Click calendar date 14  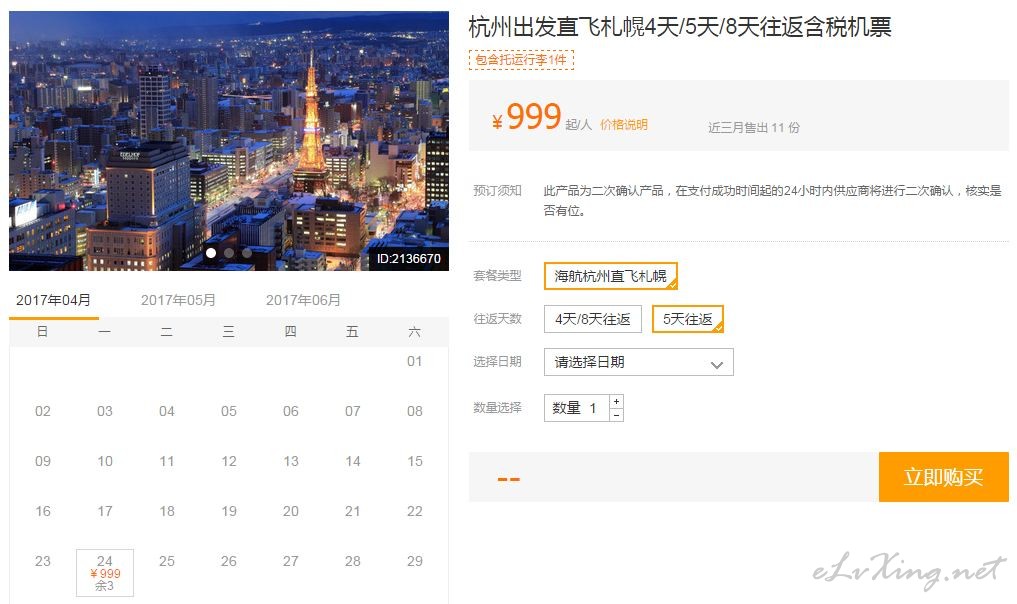click(353, 461)
